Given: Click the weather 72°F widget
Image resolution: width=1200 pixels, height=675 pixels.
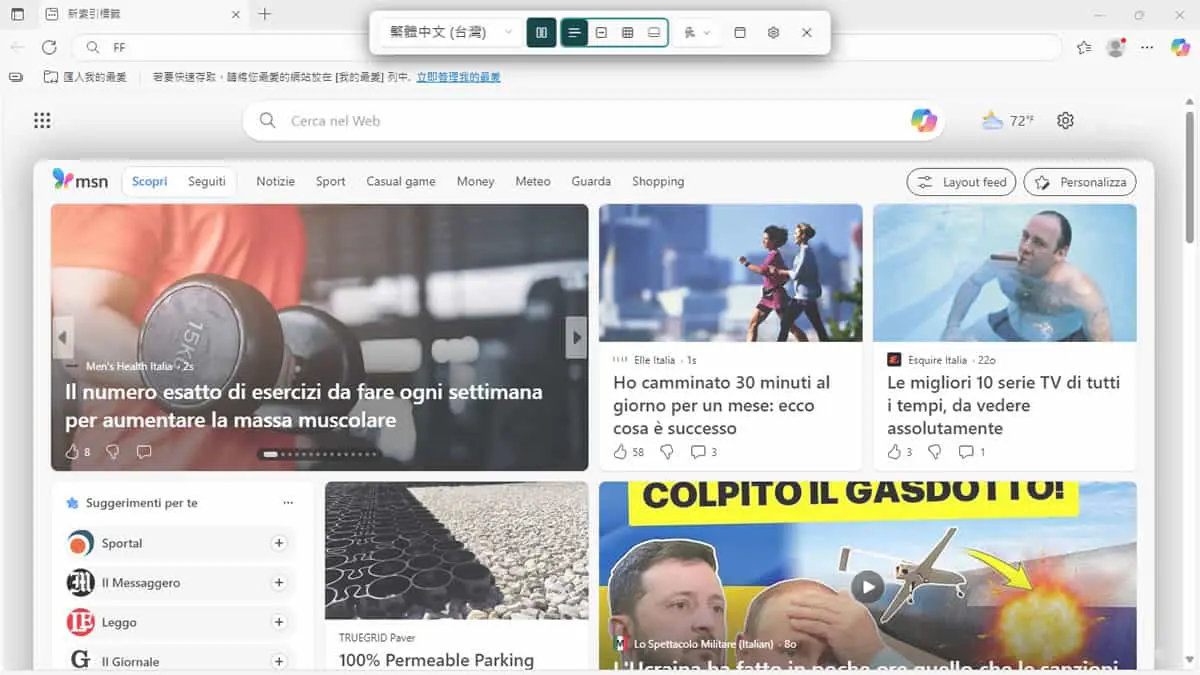Looking at the screenshot, I should (x=1008, y=120).
